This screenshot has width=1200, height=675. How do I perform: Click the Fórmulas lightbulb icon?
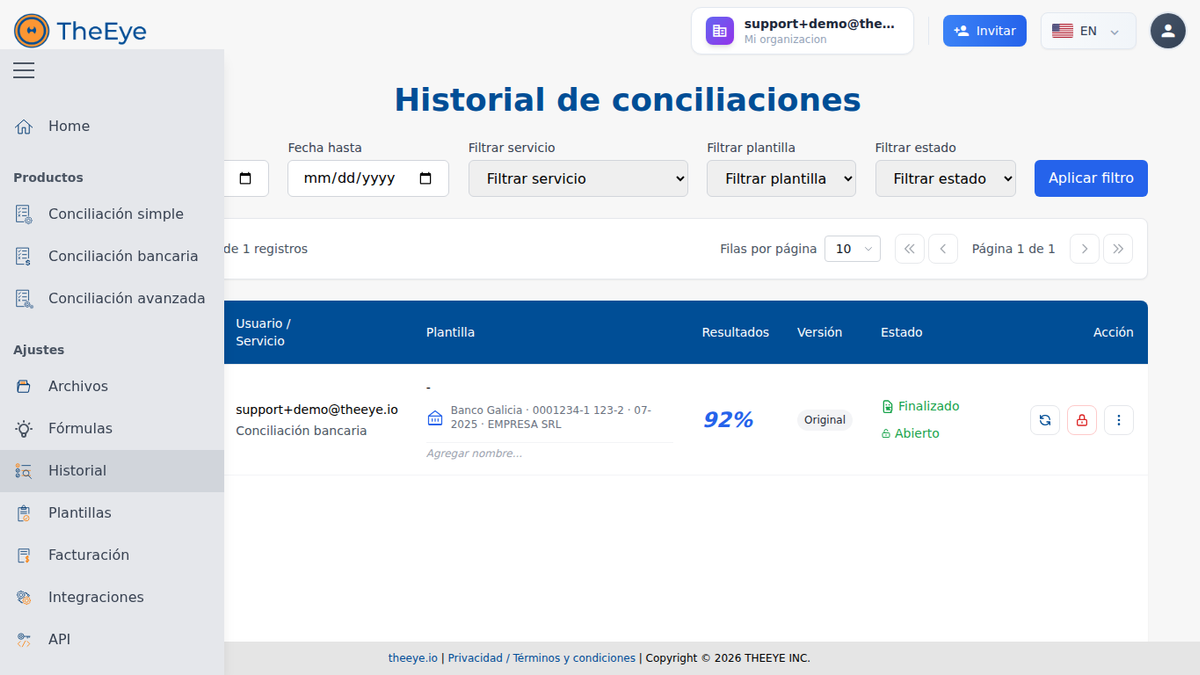[x=24, y=428]
